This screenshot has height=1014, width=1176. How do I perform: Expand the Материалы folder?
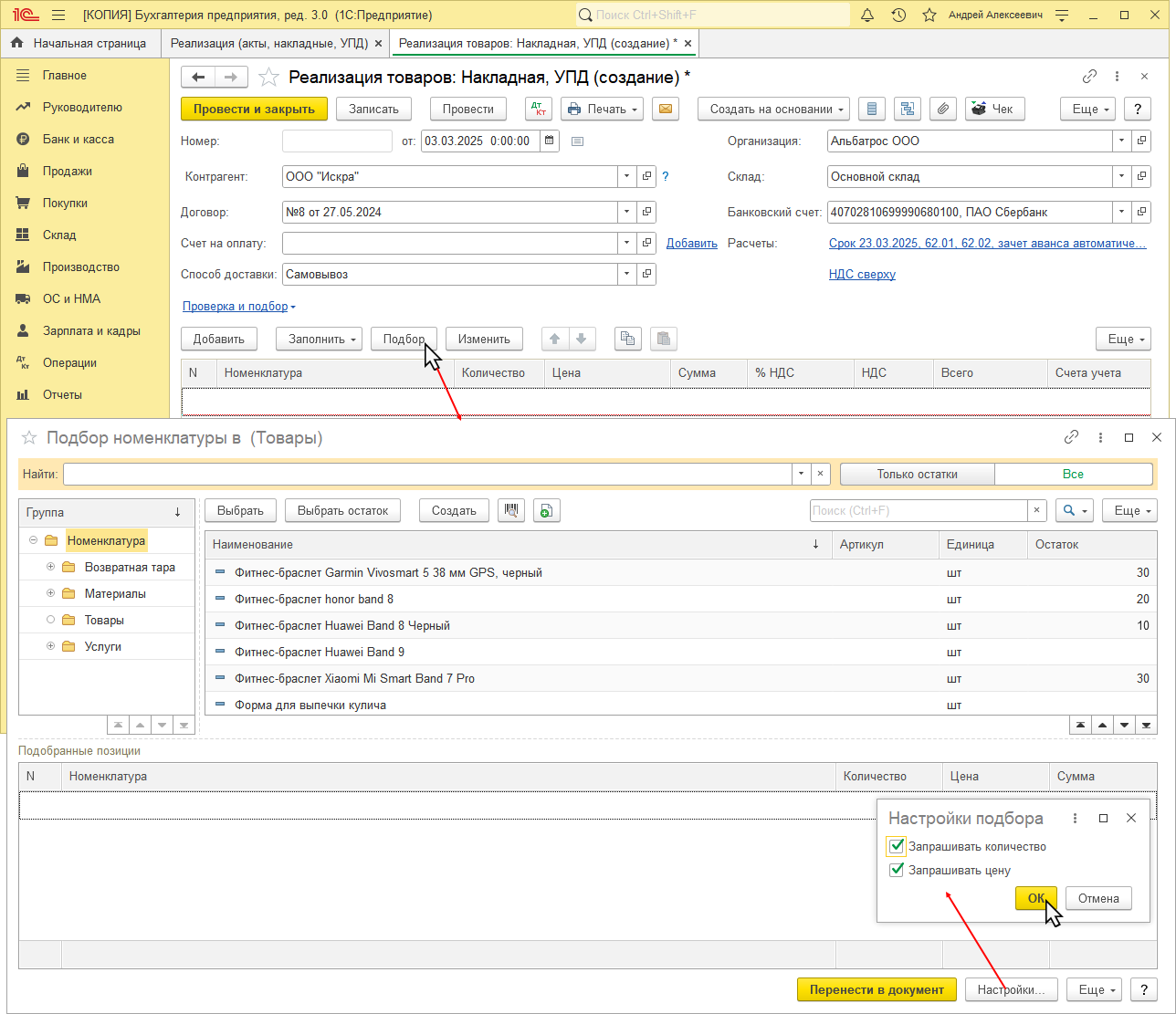51,593
